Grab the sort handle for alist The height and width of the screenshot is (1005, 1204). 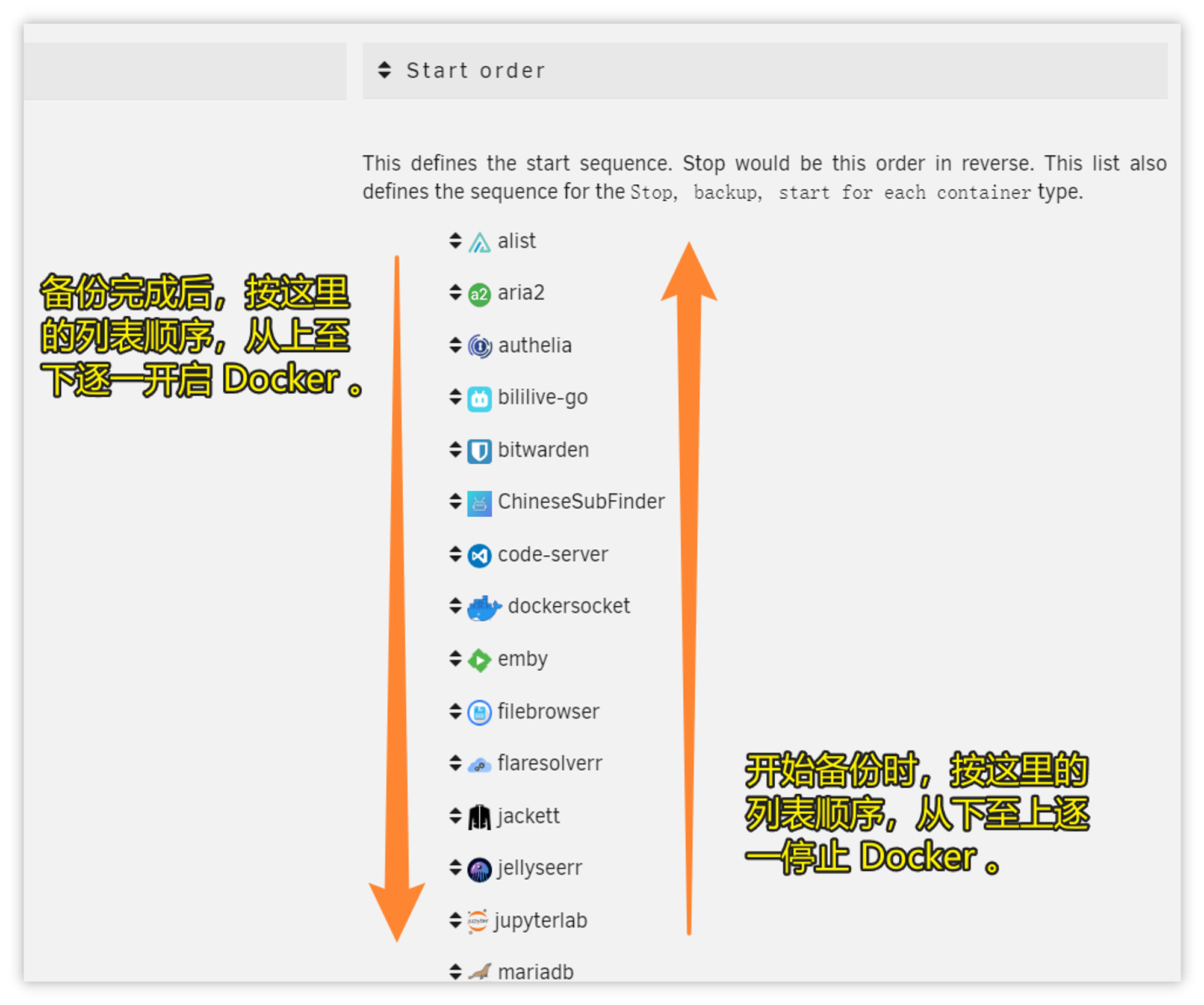(455, 241)
